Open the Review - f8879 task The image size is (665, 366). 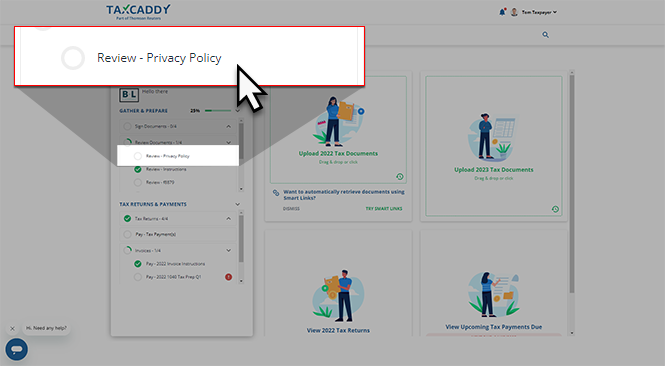point(160,182)
